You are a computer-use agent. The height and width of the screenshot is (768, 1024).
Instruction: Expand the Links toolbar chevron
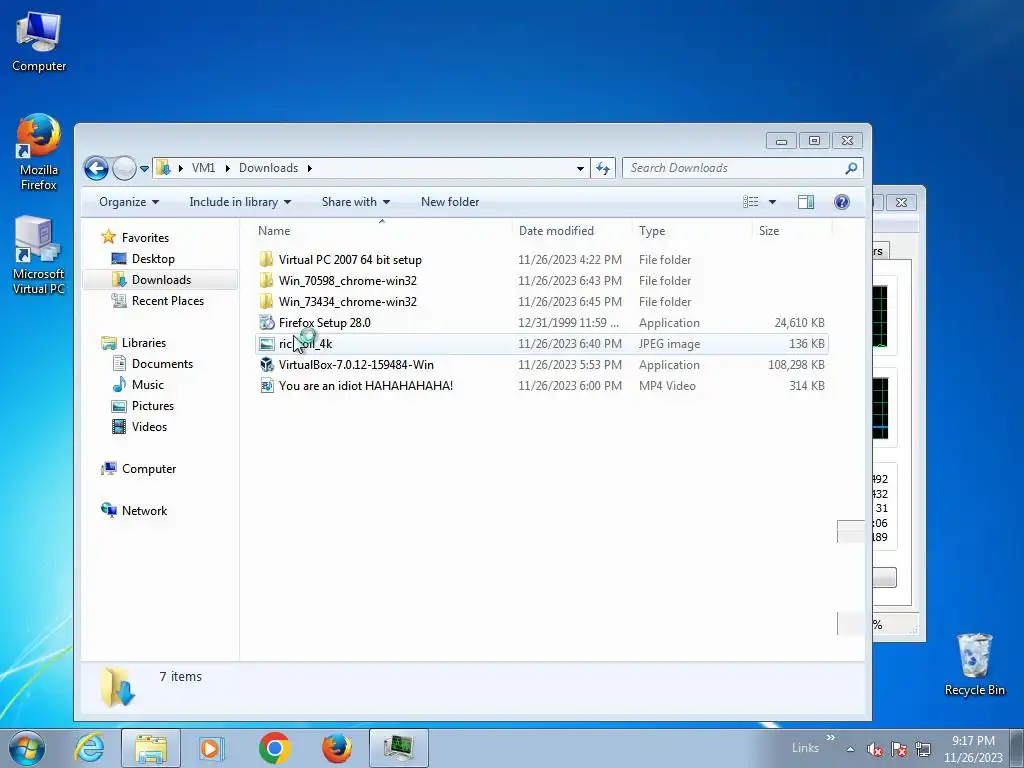pos(831,738)
